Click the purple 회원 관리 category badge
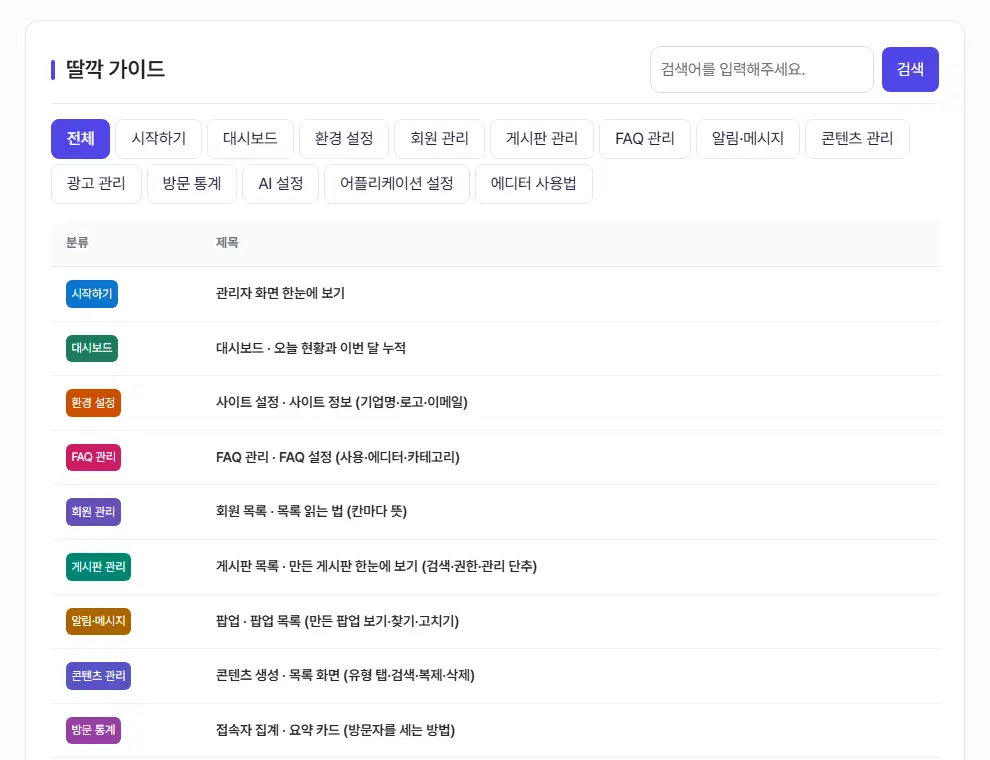The height and width of the screenshot is (760, 990). 93,512
